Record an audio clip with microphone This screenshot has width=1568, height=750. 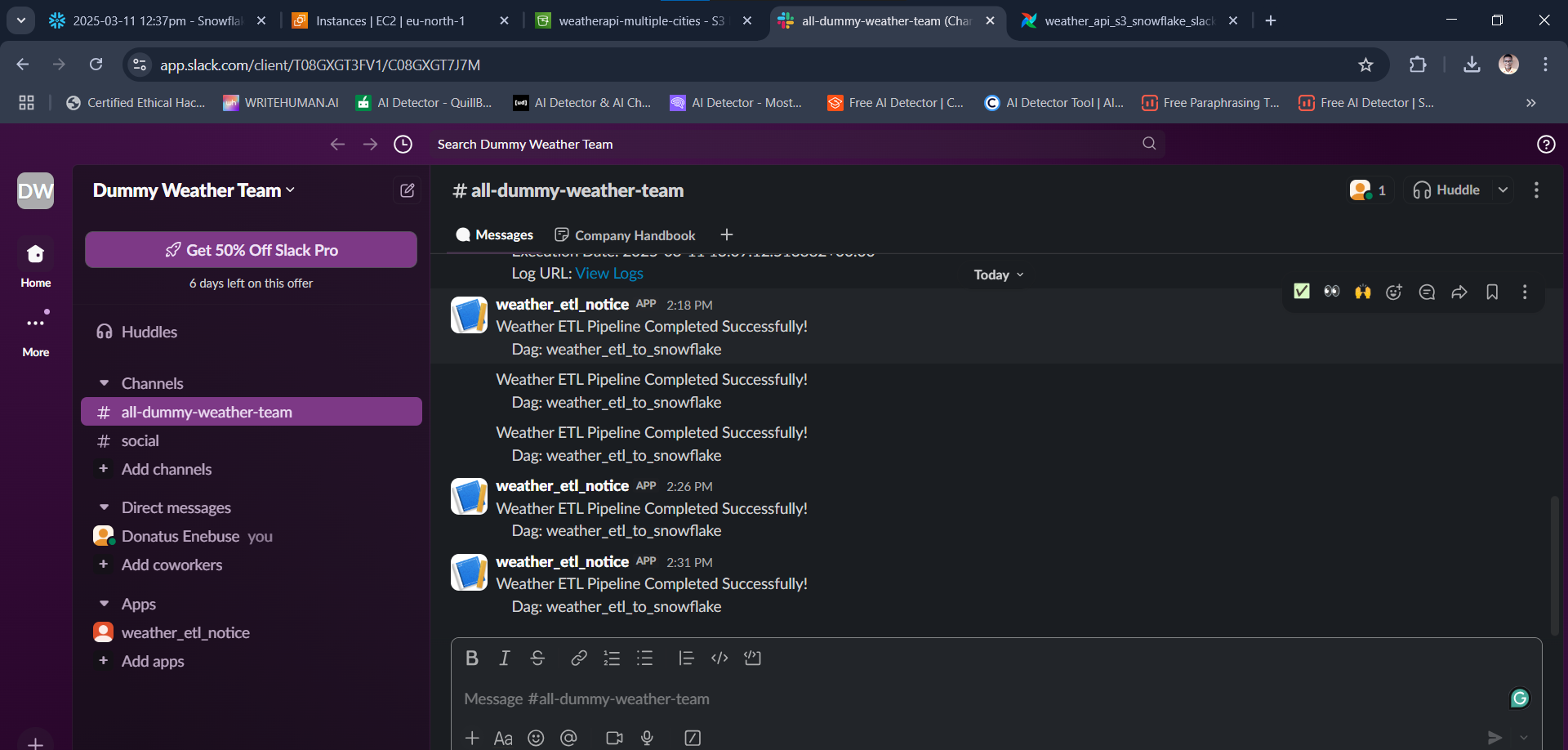click(647, 738)
